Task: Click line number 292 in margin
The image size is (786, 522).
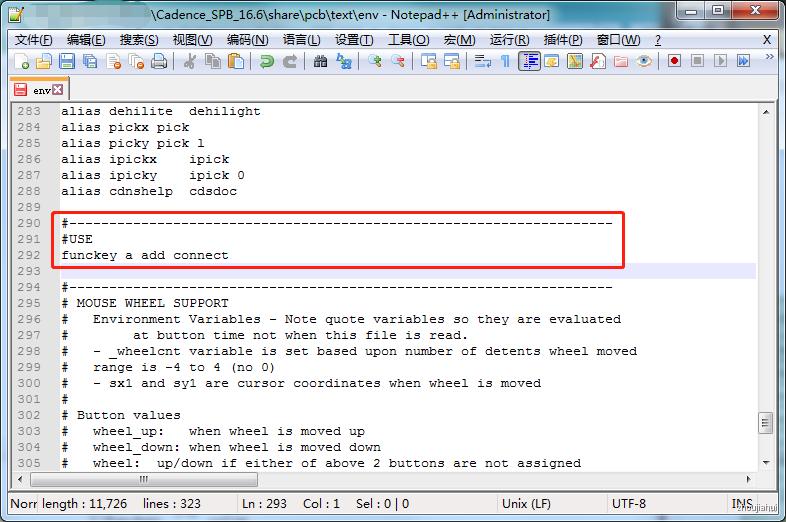Action: pyautogui.click(x=29, y=255)
